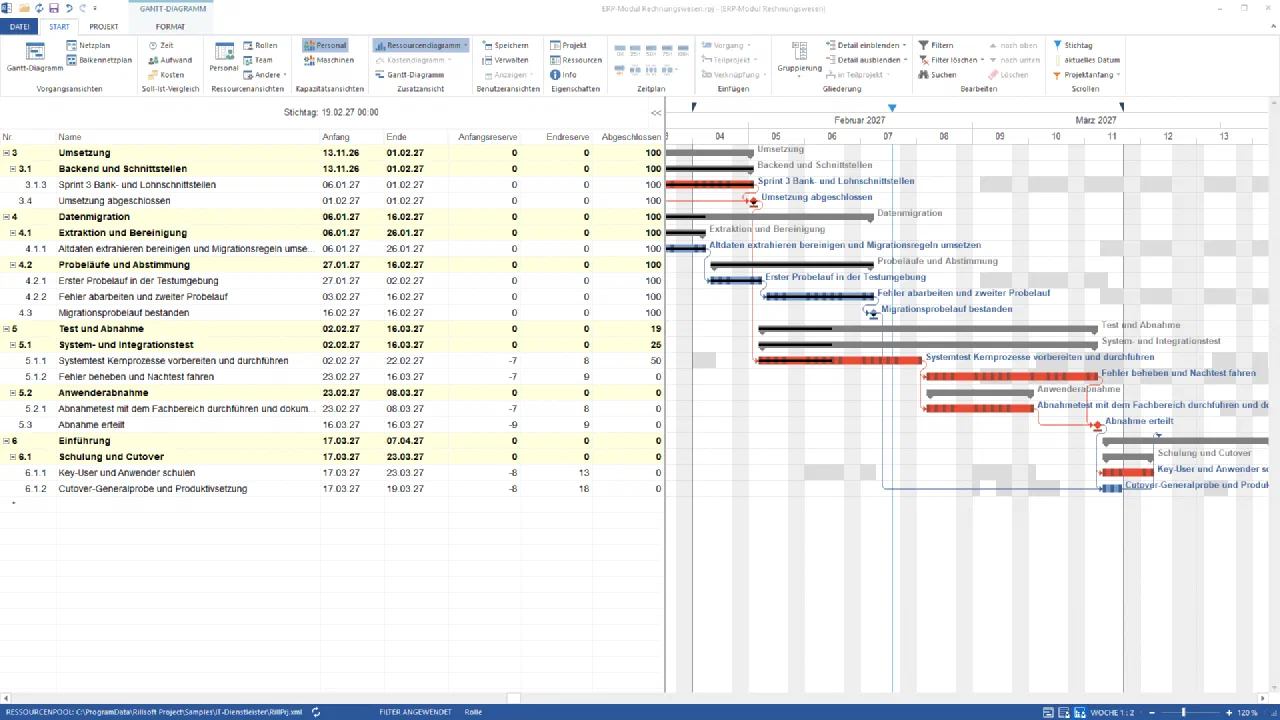Select row Abnahme erteilt
The height and width of the screenshot is (720, 1280).
tap(332, 425)
